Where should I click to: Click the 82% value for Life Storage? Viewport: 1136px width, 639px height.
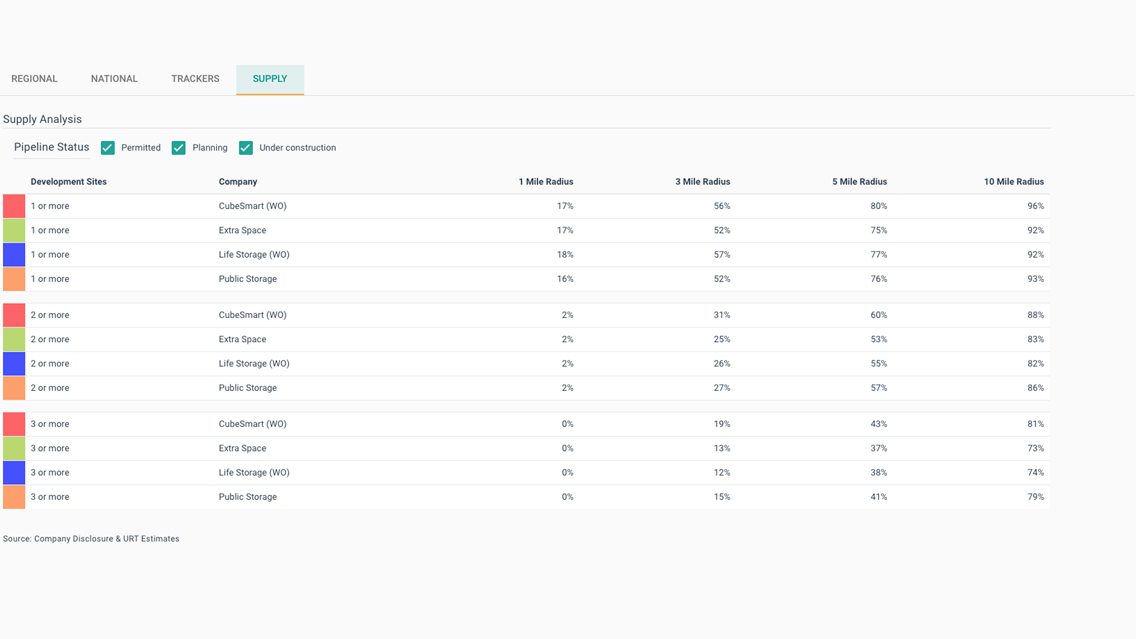[x=1035, y=364]
